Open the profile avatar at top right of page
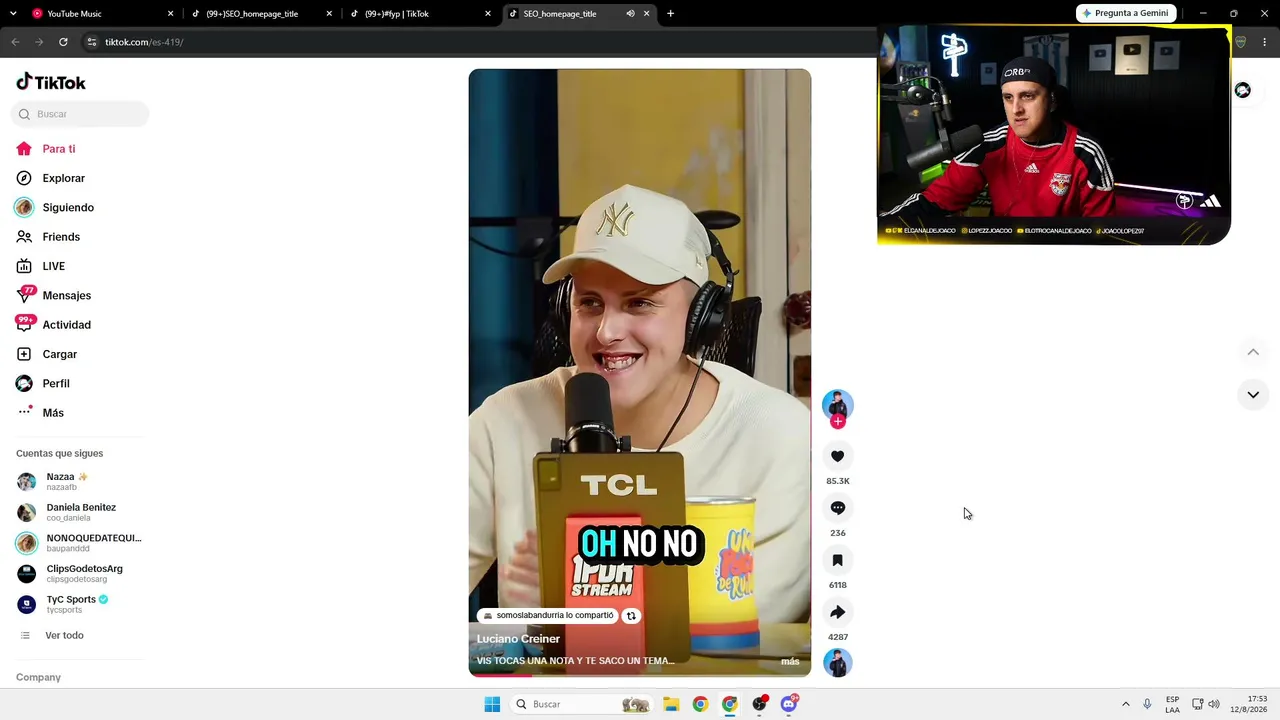The width and height of the screenshot is (1280, 720). [1242, 90]
